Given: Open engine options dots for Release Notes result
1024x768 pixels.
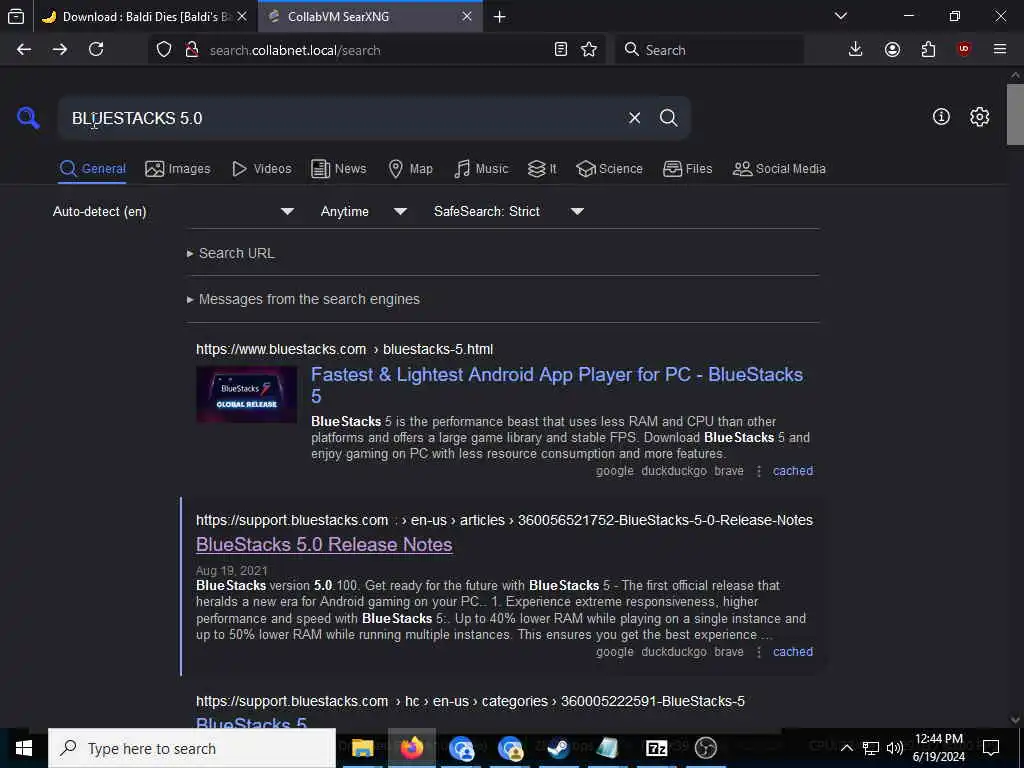Looking at the screenshot, I should (758, 652).
